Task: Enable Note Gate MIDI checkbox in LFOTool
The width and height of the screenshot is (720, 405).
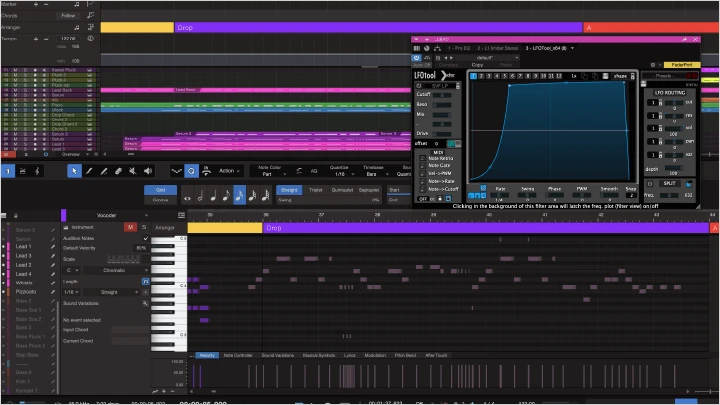Action: (x=422, y=166)
